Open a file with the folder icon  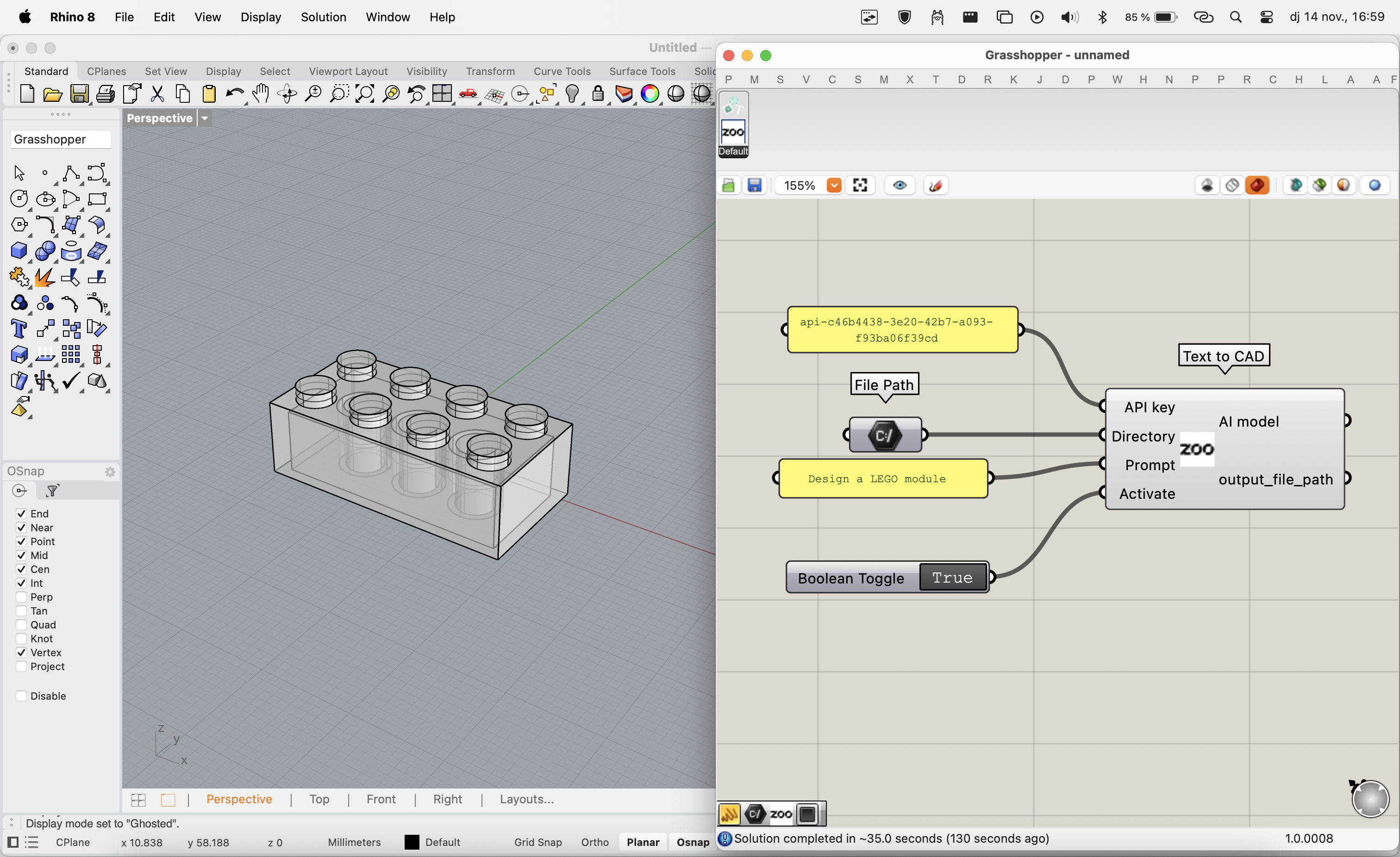click(x=53, y=94)
